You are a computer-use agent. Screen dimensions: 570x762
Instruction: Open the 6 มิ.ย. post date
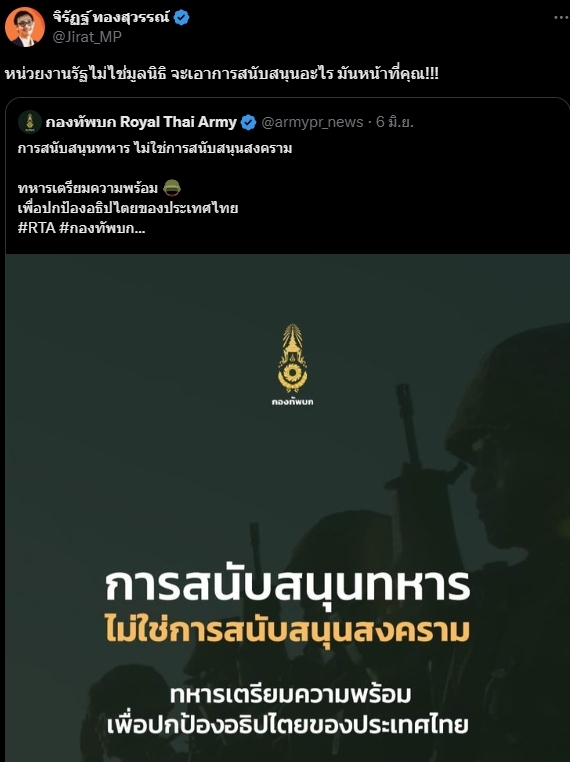(x=395, y=122)
